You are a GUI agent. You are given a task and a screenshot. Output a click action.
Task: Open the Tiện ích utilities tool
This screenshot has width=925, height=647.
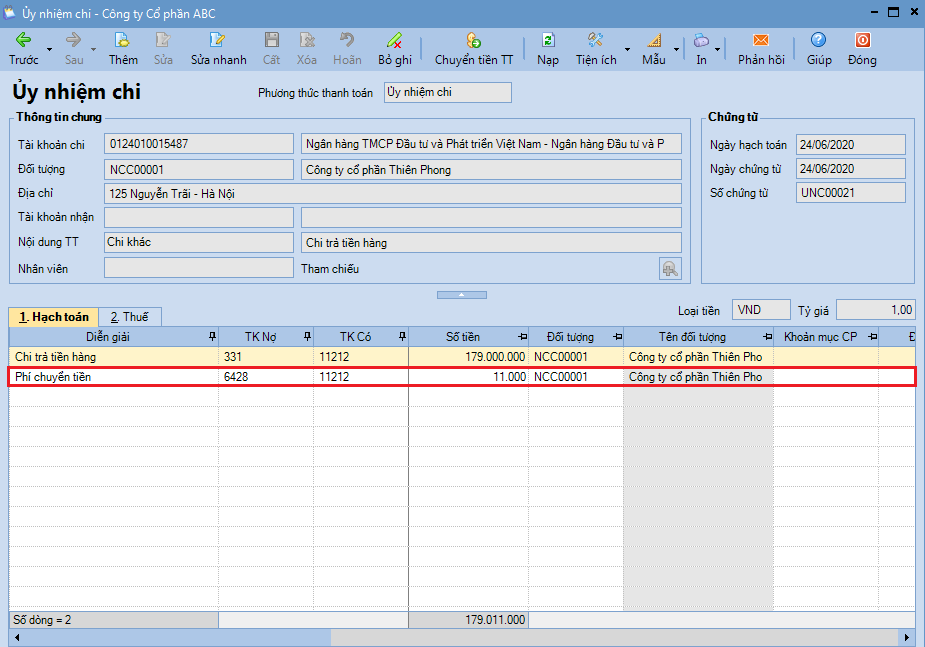[x=596, y=48]
